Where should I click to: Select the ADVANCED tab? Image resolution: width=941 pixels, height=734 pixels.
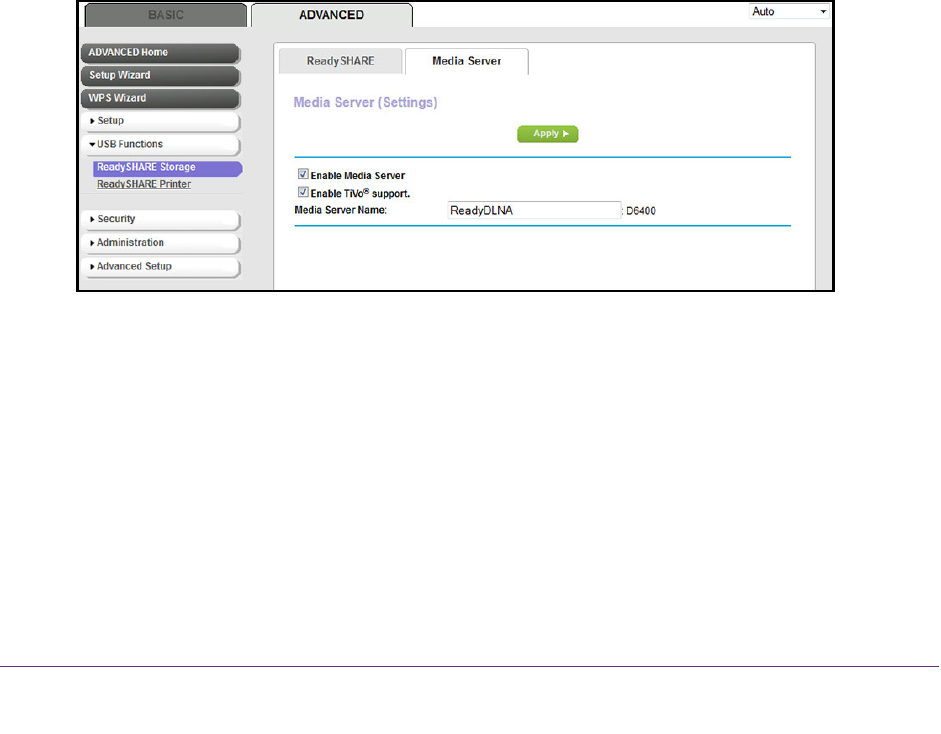click(331, 15)
